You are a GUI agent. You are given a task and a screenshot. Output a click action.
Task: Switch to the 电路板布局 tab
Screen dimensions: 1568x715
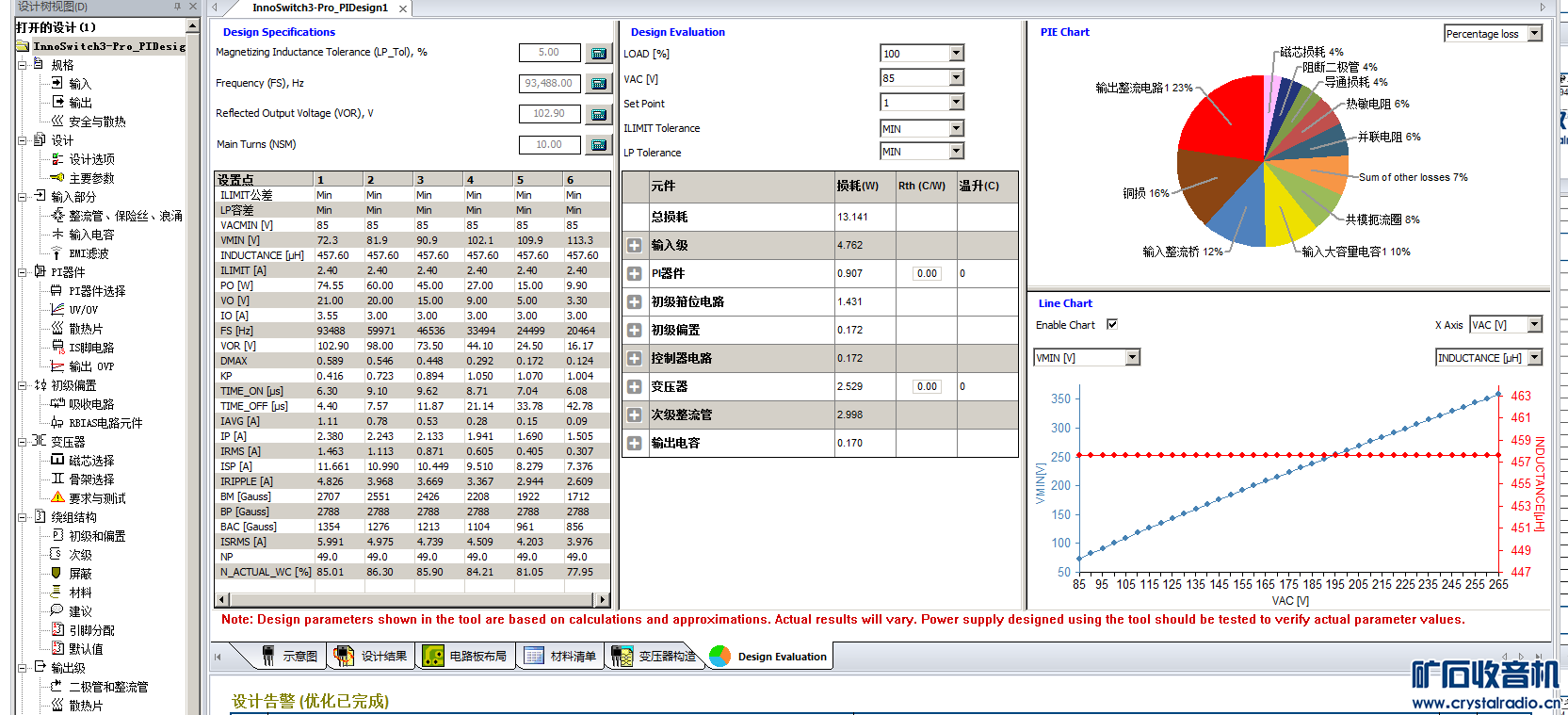[466, 657]
